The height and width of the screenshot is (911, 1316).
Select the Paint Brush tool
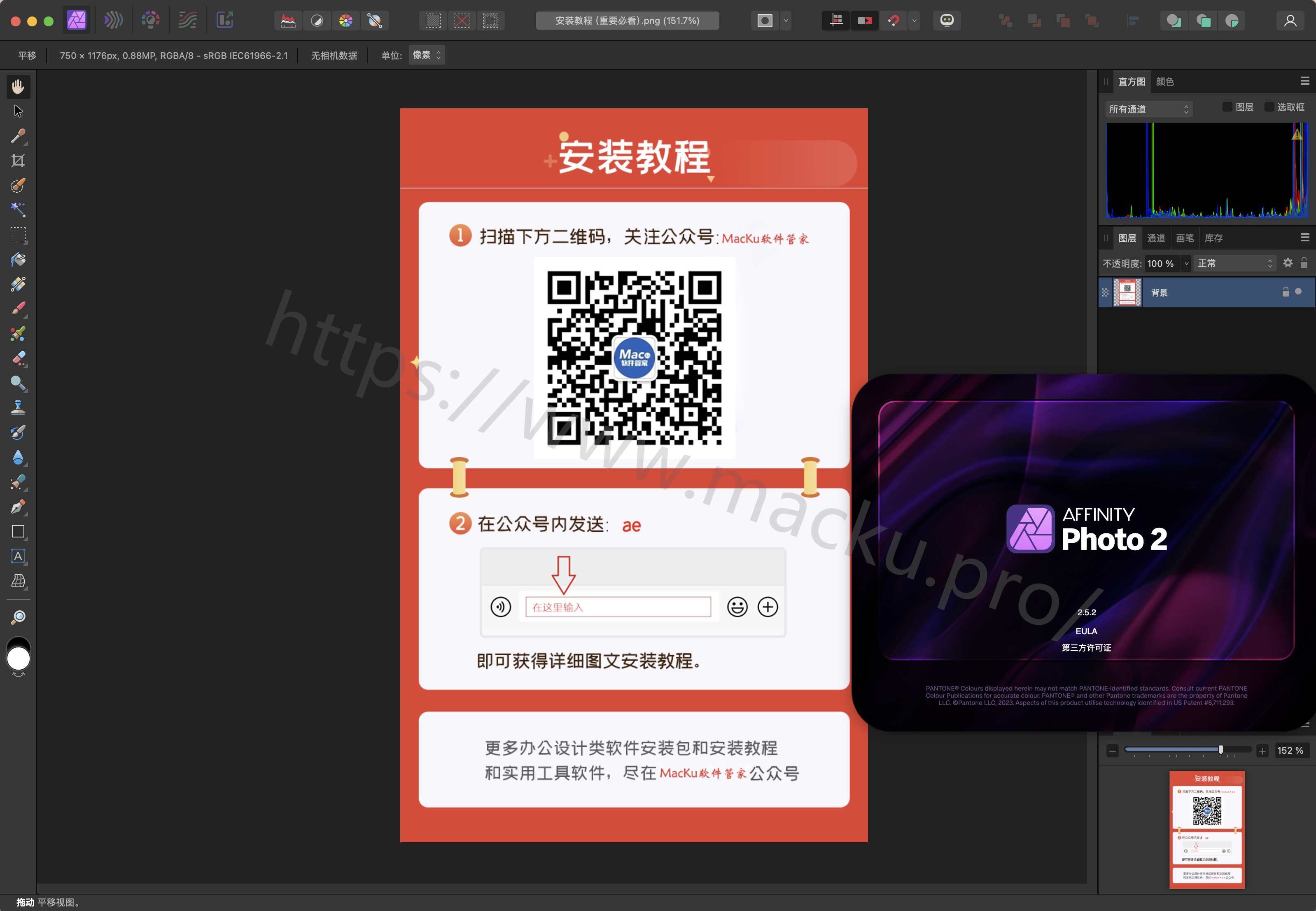click(18, 309)
